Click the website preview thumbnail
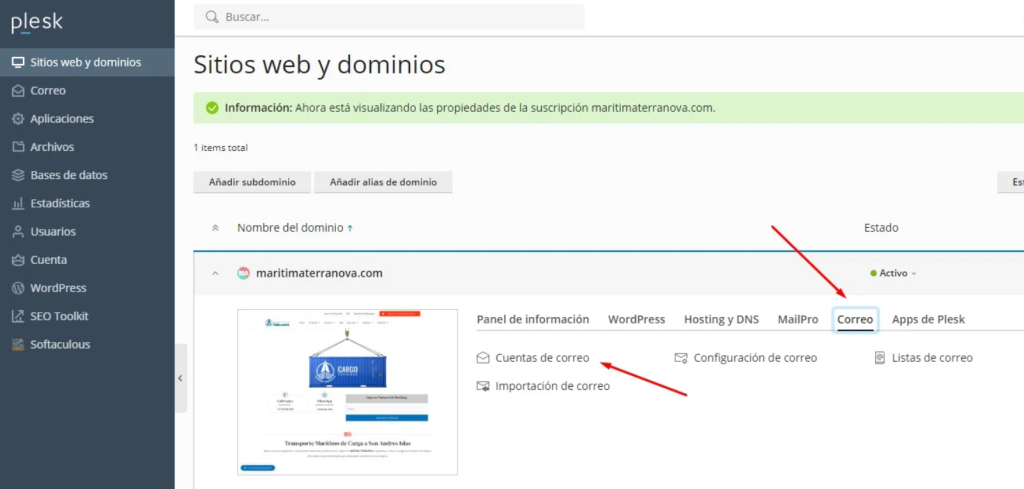The width and height of the screenshot is (1024, 489). 347,392
